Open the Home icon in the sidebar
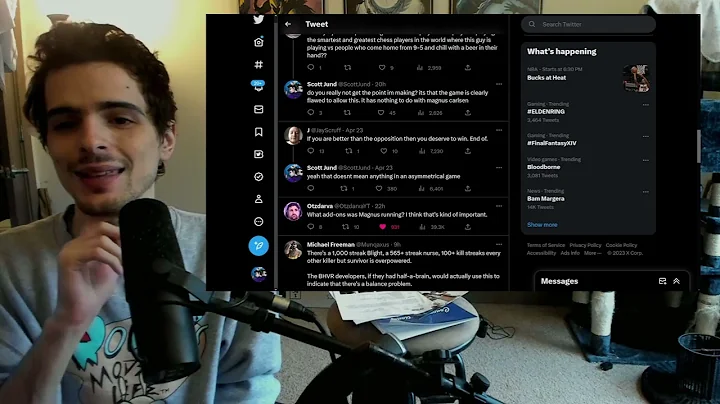Screen dimensions: 720x404 259,42
